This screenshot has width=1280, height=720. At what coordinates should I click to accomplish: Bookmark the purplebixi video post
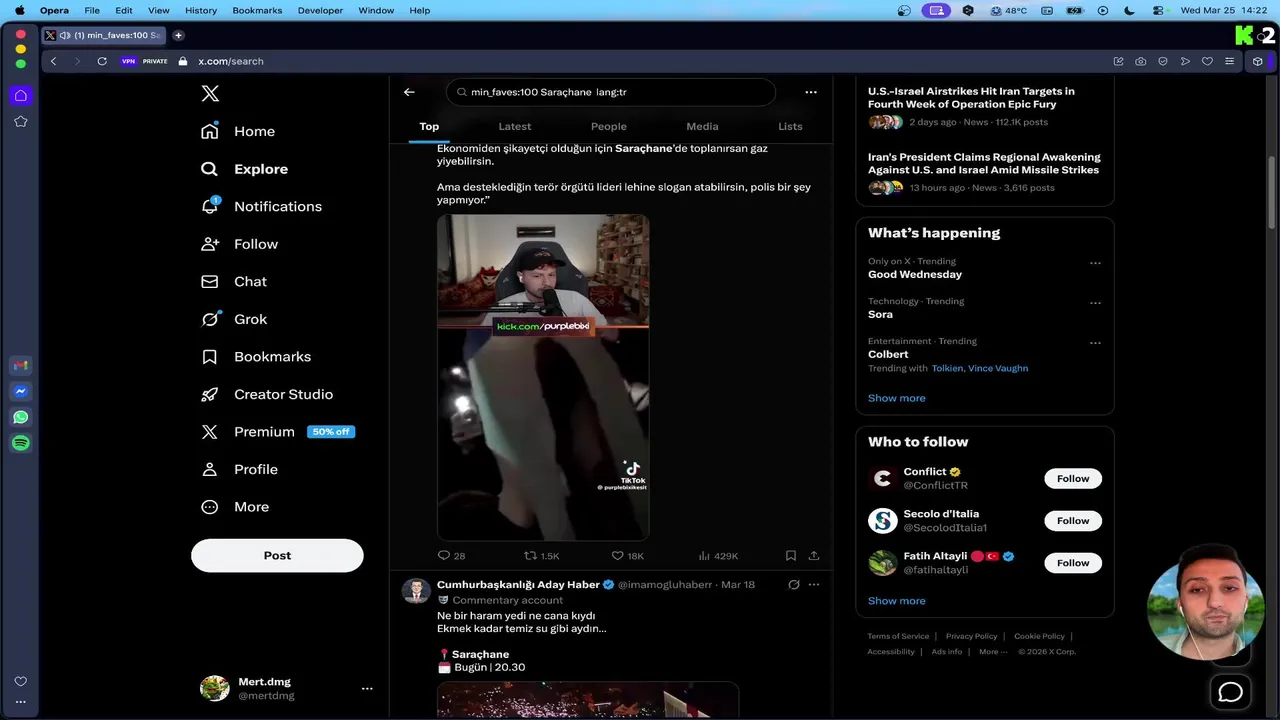pos(790,556)
